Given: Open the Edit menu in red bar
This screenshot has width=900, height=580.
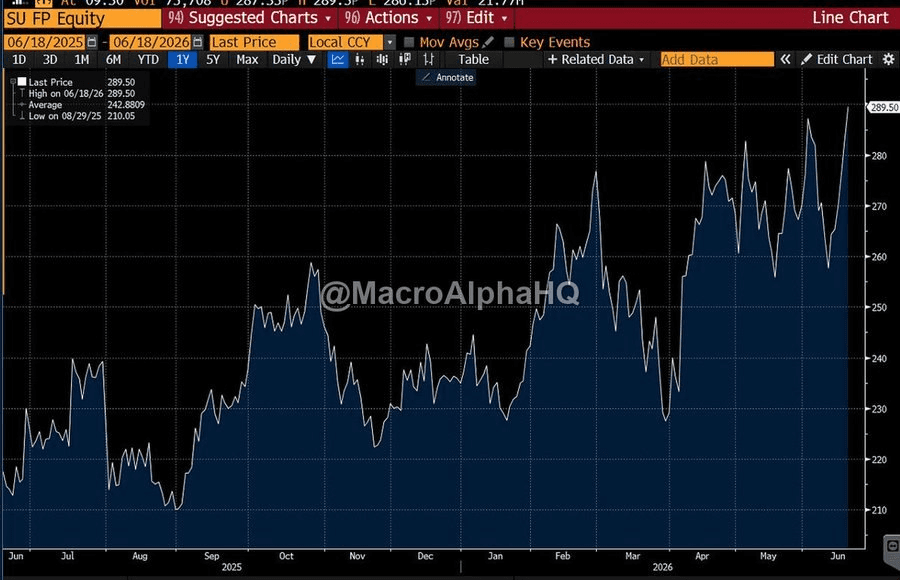Looking at the screenshot, I should pyautogui.click(x=477, y=18).
